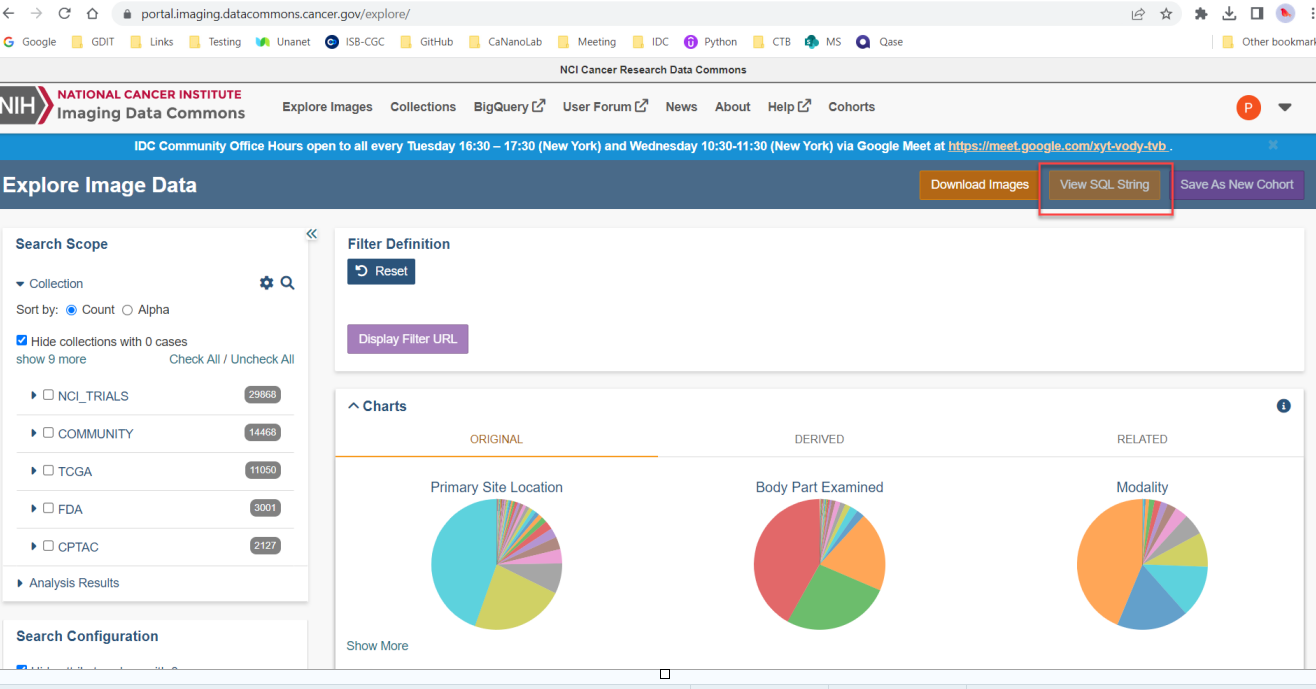
Task: Click show 9 more collections link
Action: coord(51,359)
